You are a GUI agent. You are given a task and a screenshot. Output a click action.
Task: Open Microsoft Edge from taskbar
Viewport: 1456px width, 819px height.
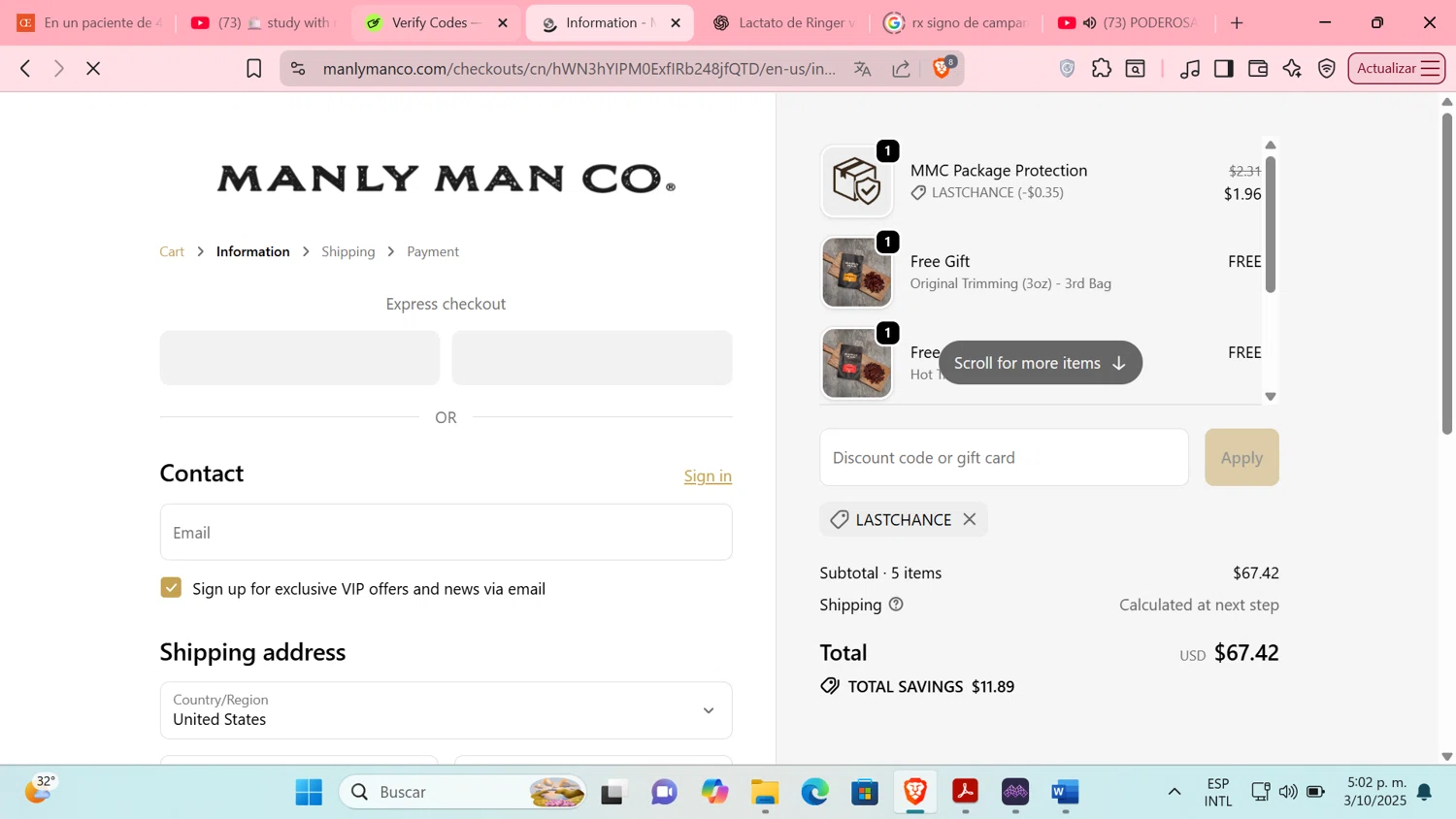815,792
